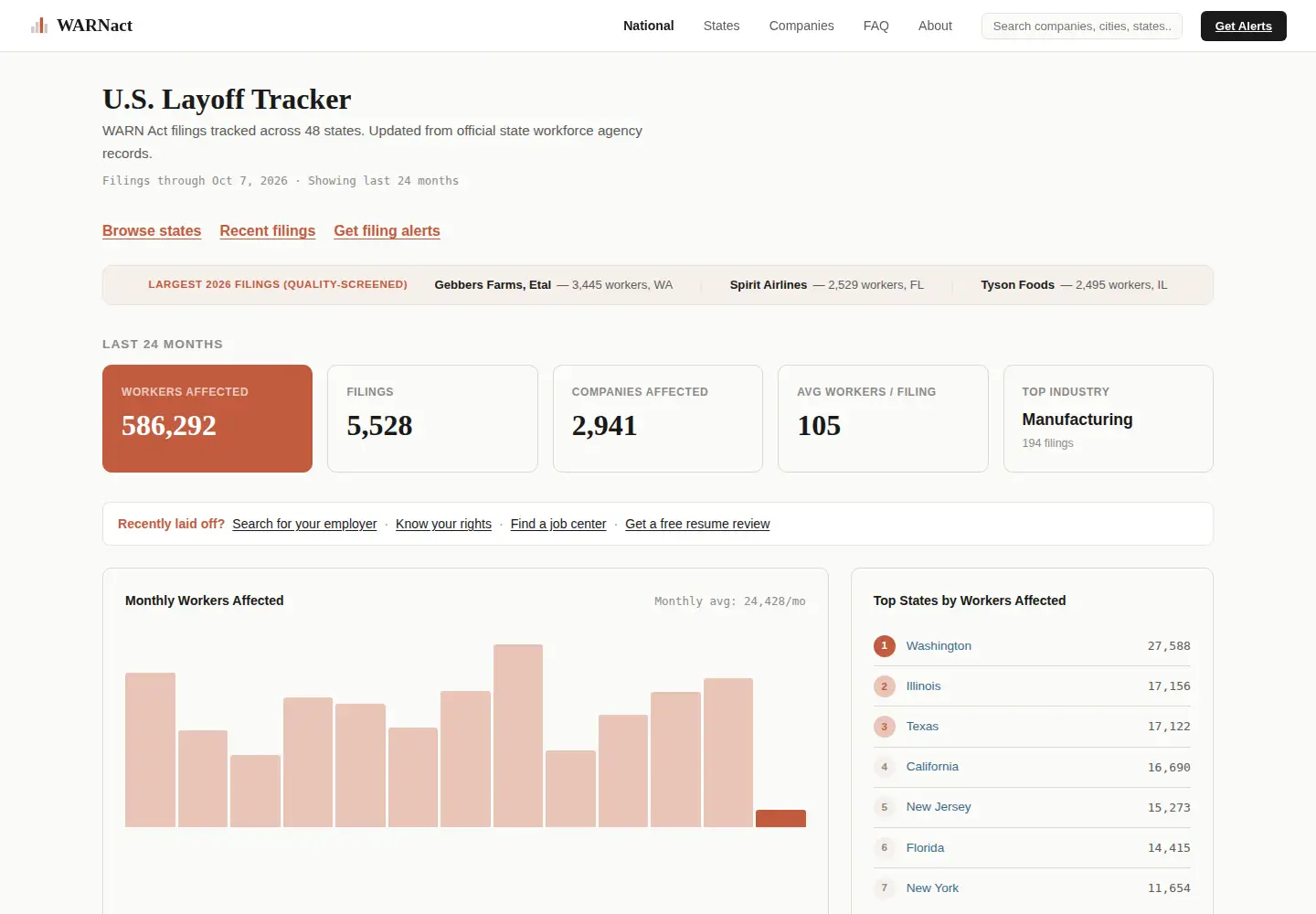This screenshot has width=1316, height=914.
Task: Open Texas in top states list
Action: tap(922, 727)
